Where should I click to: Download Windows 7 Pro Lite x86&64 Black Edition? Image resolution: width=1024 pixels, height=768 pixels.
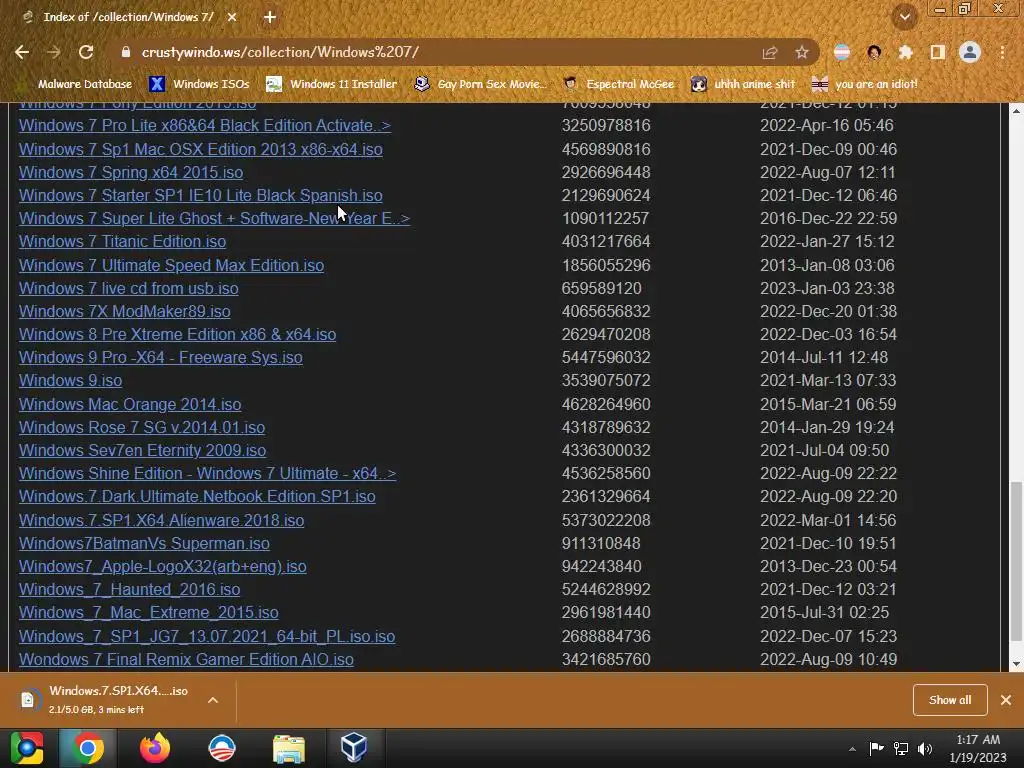pos(204,125)
